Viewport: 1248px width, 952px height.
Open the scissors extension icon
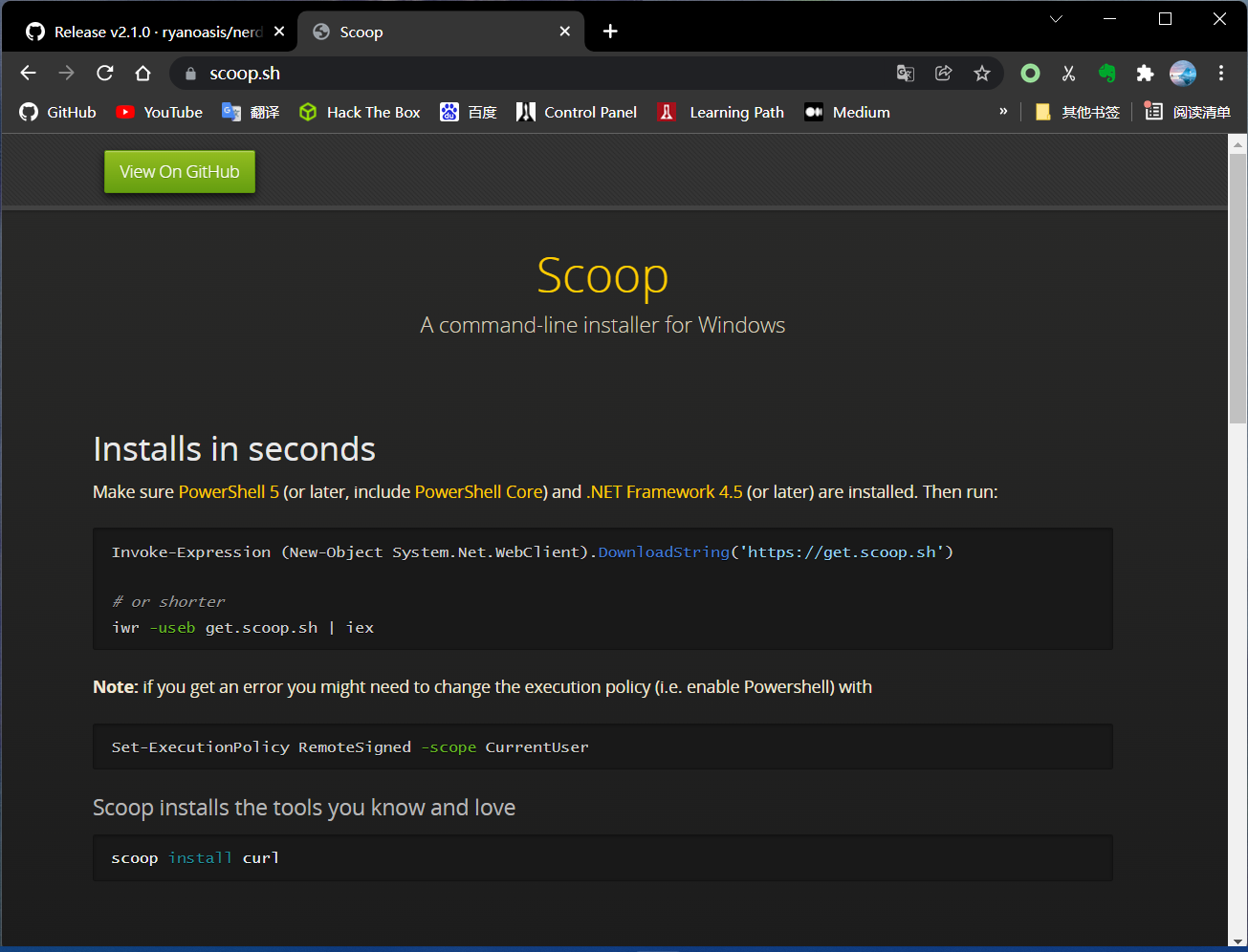(x=1069, y=73)
